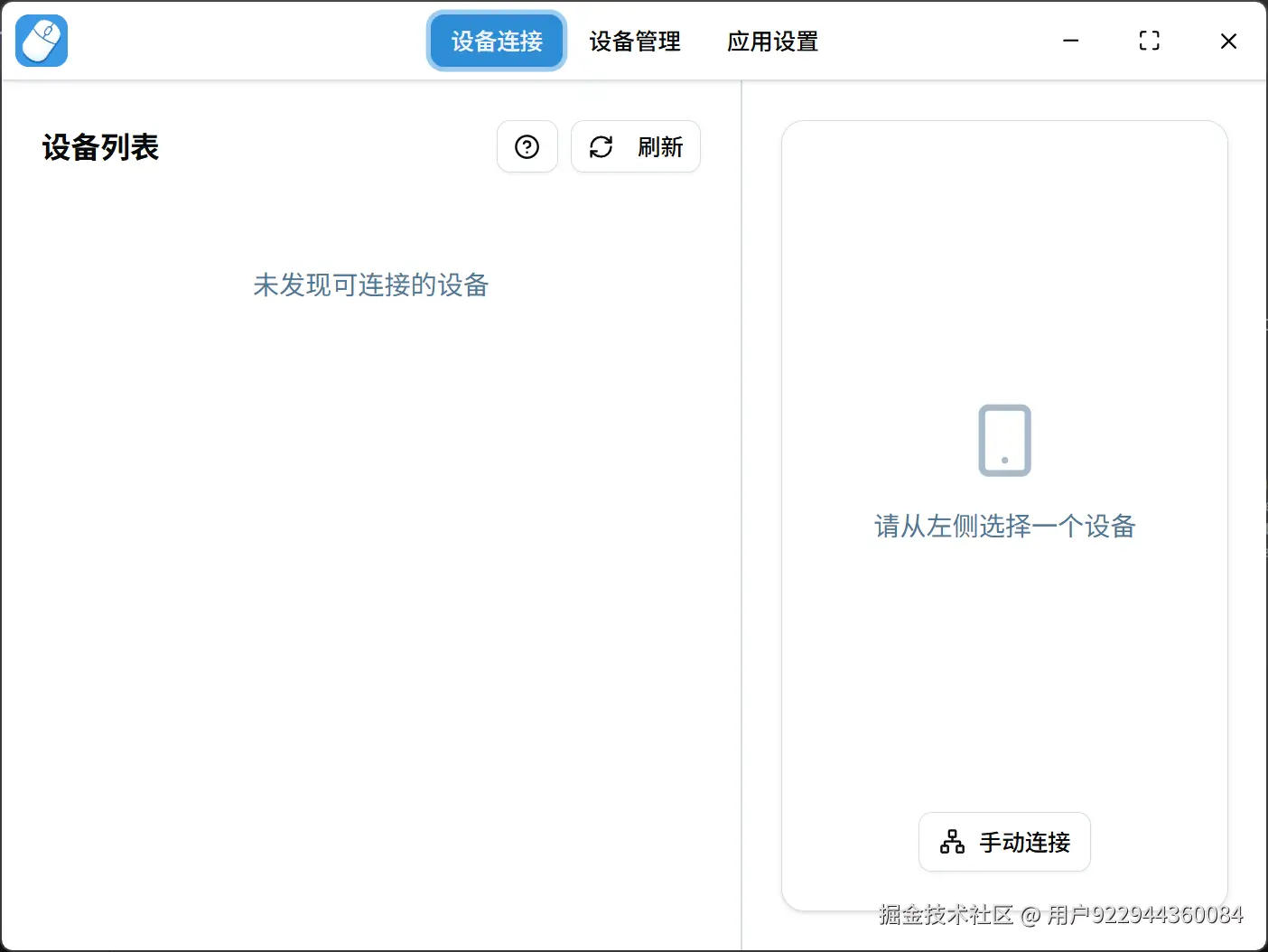Click the 请从左侧选择一个设备 text
This screenshot has height=952, width=1268.
click(x=1004, y=526)
